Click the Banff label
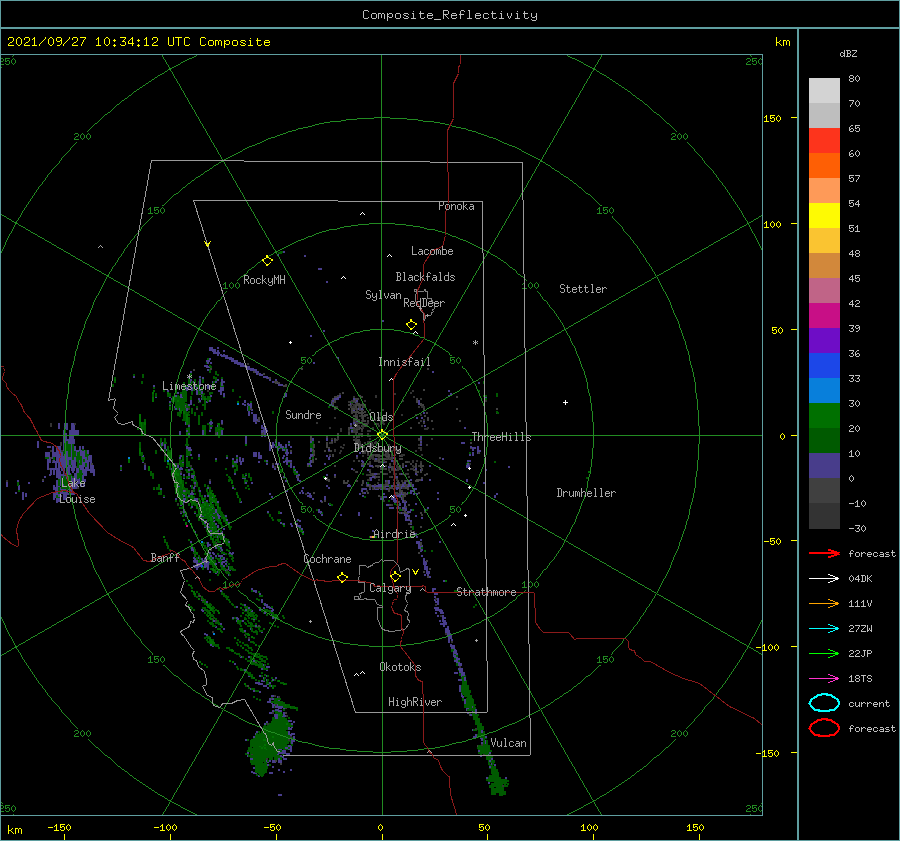Image resolution: width=900 pixels, height=841 pixels. pos(165,557)
